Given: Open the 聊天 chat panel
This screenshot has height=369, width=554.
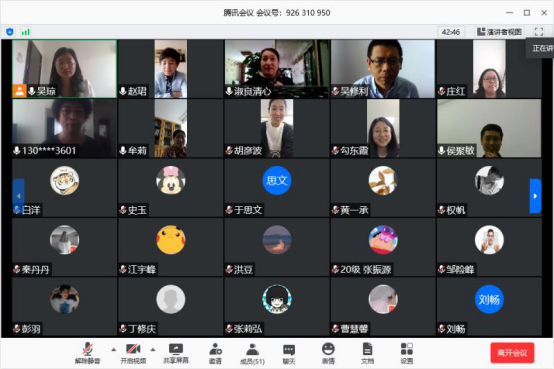Looking at the screenshot, I should click(289, 353).
